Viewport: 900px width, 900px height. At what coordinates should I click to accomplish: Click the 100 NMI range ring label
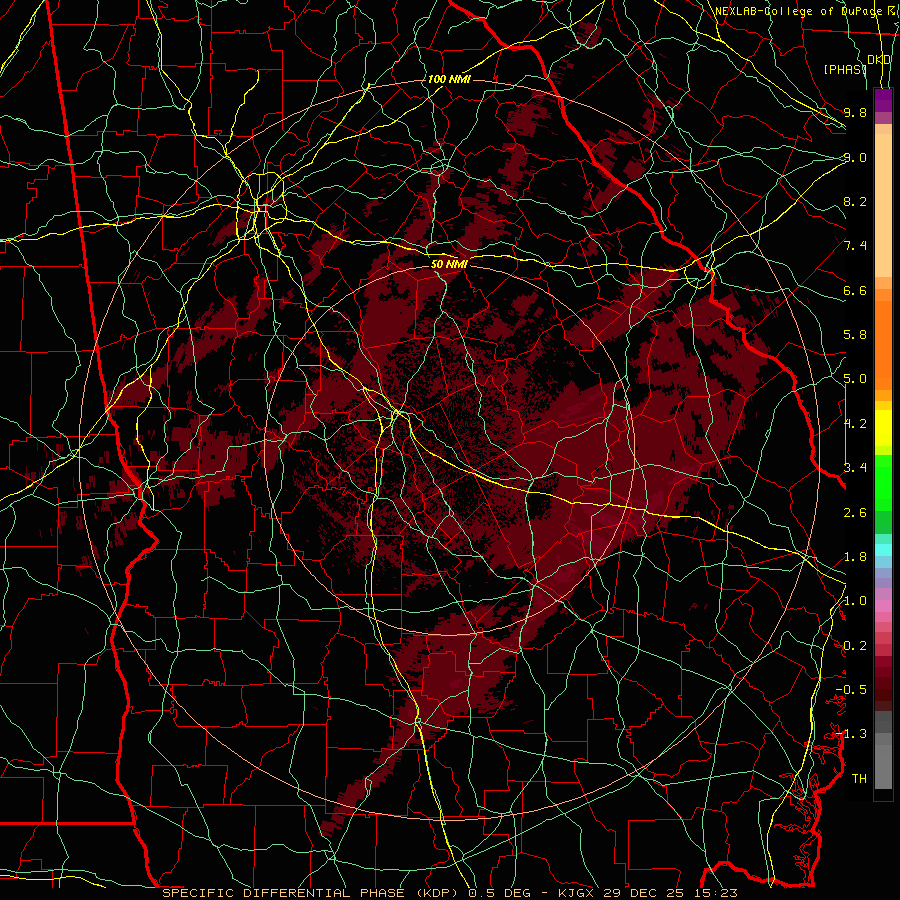coord(449,79)
